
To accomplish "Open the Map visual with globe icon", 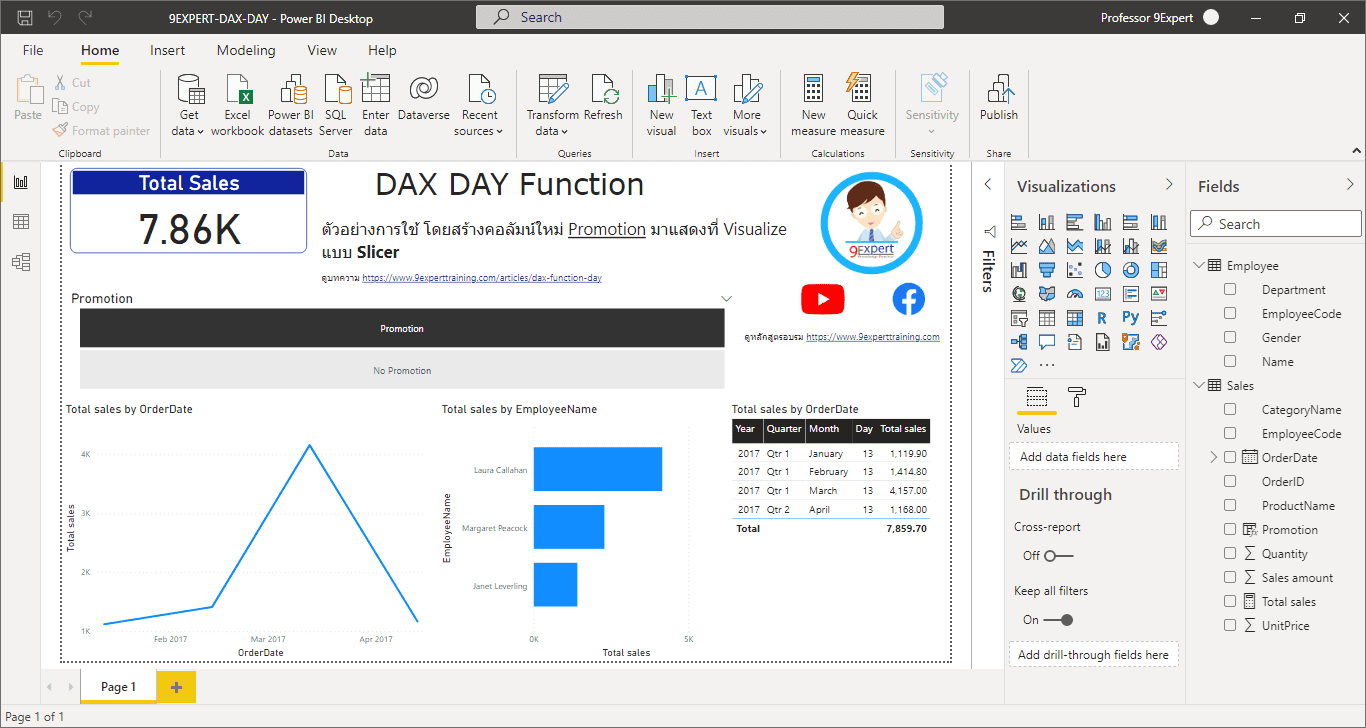I will (1018, 293).
